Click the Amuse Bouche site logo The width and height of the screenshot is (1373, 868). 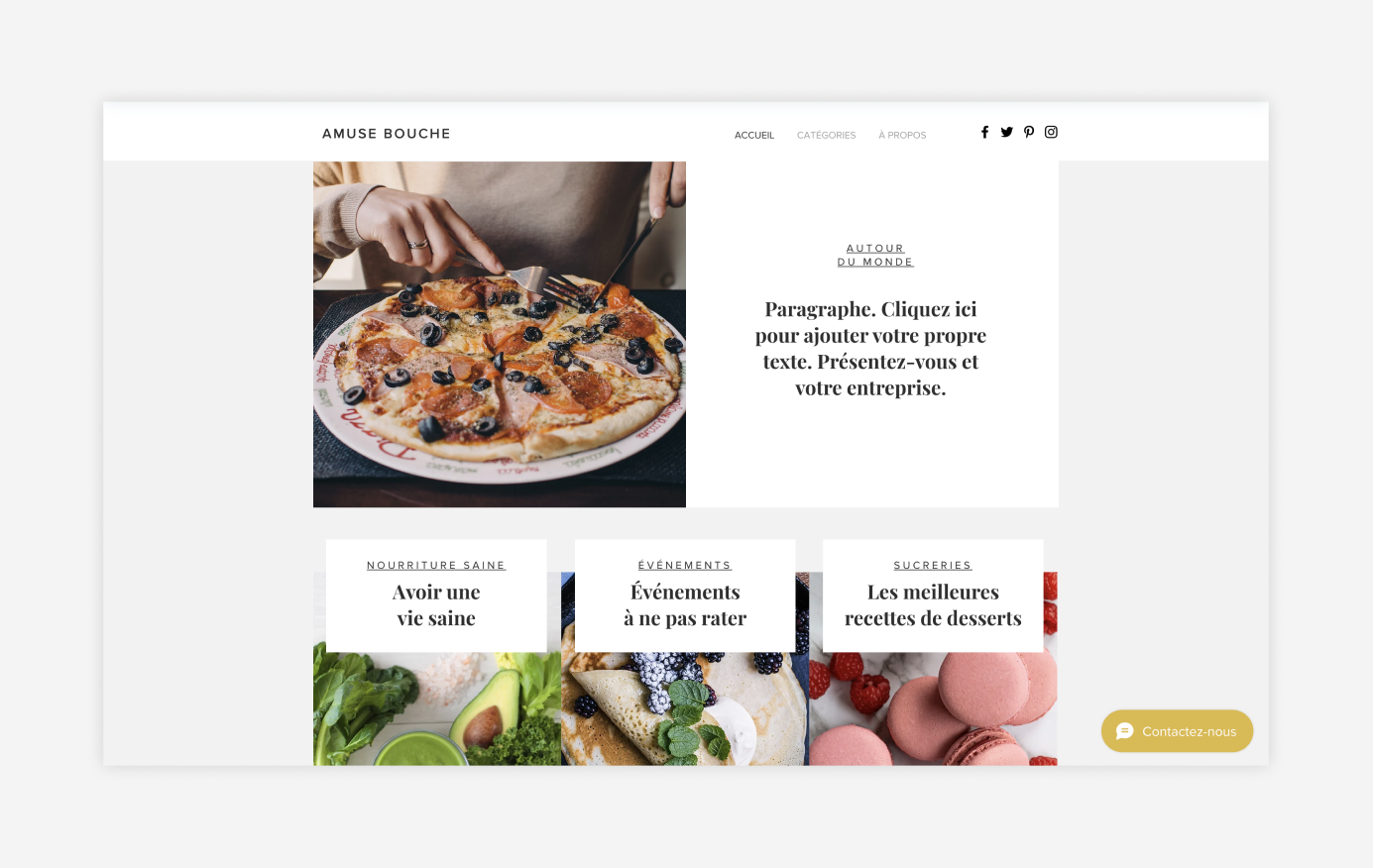[387, 134]
